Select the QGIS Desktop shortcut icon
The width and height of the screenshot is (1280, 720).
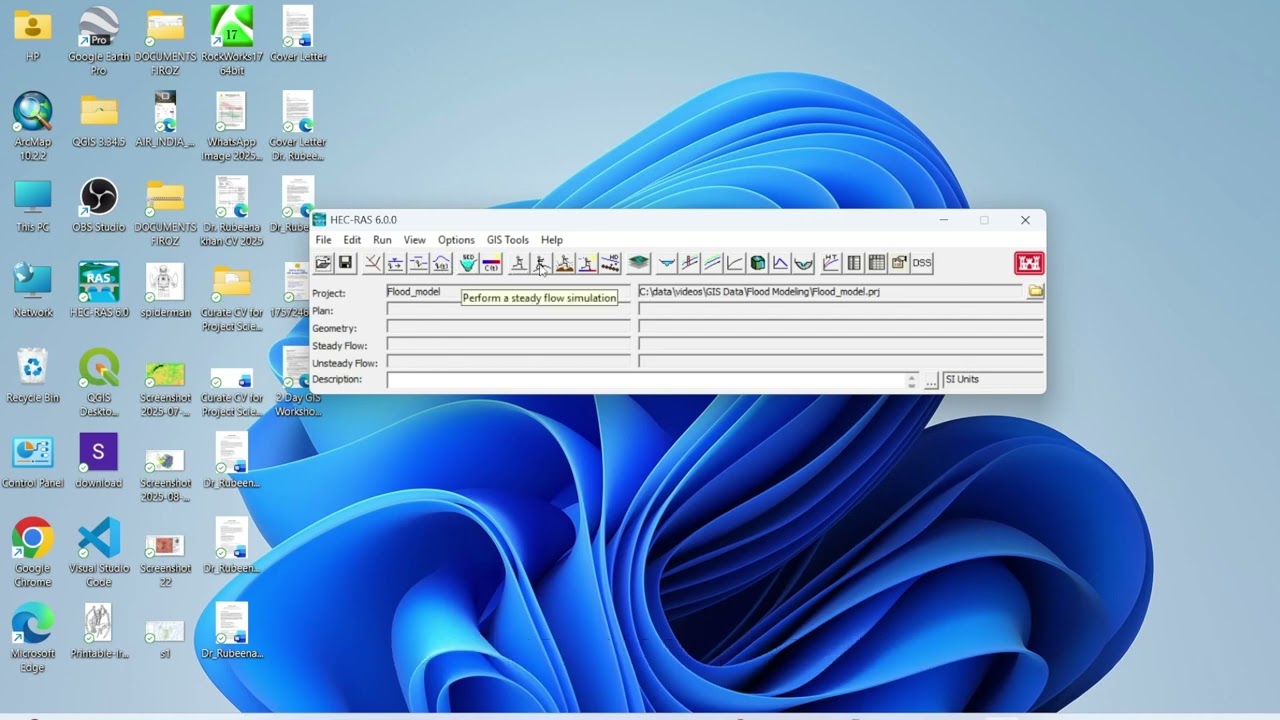pos(99,382)
